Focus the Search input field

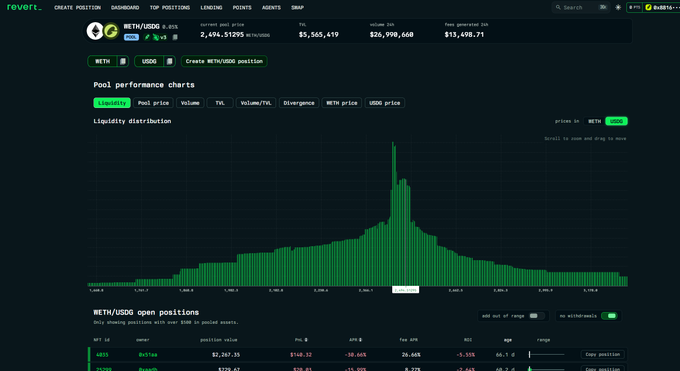point(581,7)
